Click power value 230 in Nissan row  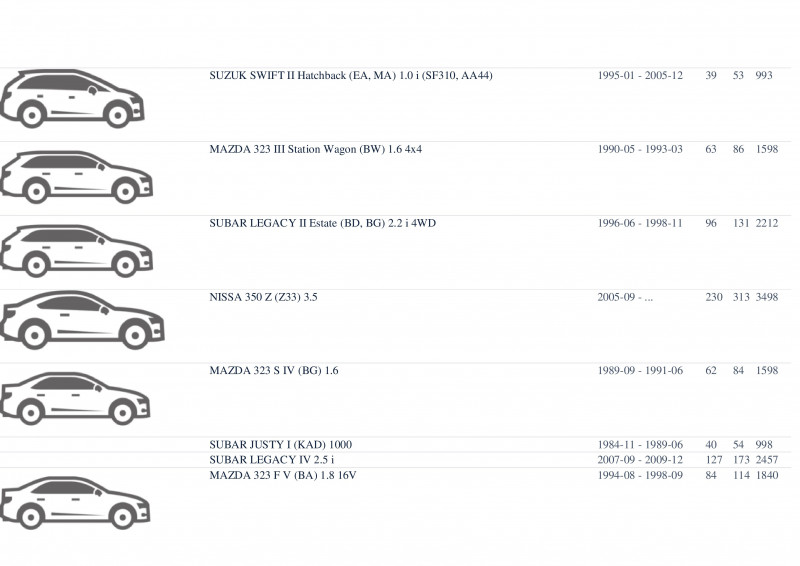pyautogui.click(x=714, y=297)
